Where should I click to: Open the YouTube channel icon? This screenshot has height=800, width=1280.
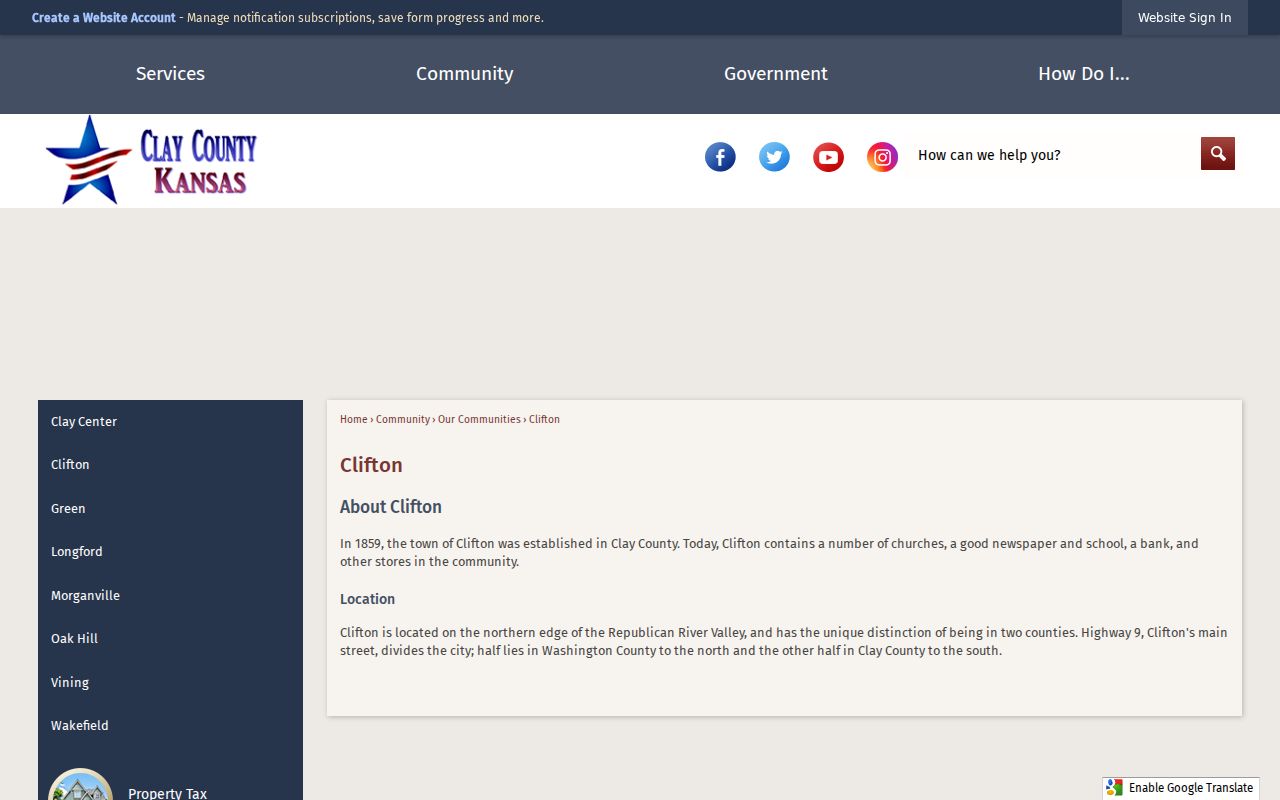pyautogui.click(x=828, y=157)
